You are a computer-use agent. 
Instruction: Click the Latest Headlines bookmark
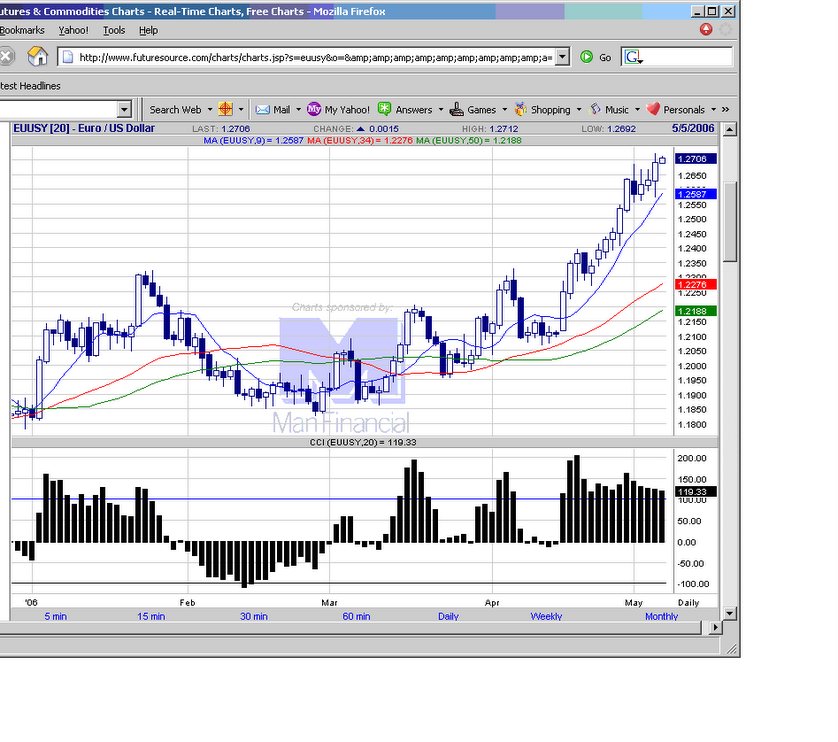pos(30,86)
